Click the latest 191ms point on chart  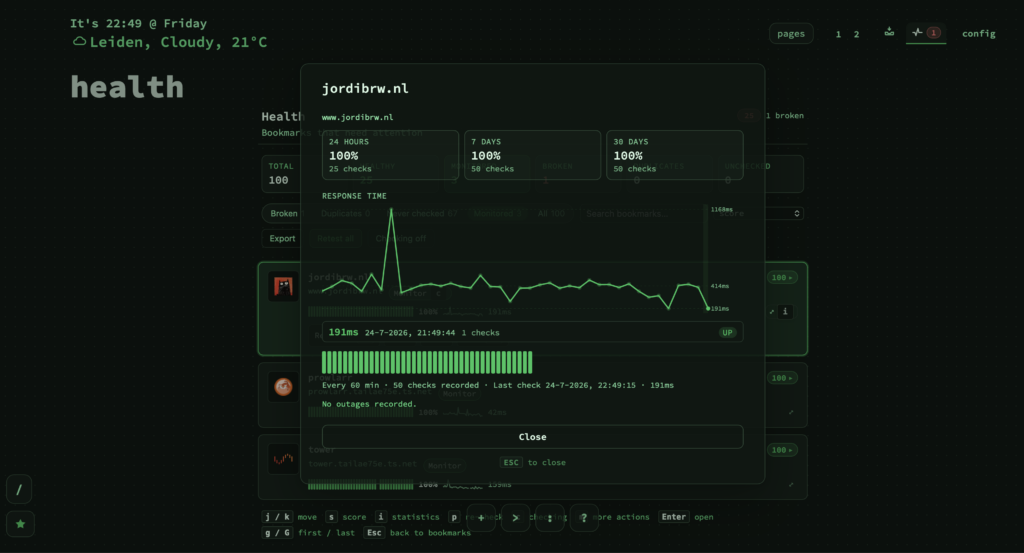[x=708, y=308]
